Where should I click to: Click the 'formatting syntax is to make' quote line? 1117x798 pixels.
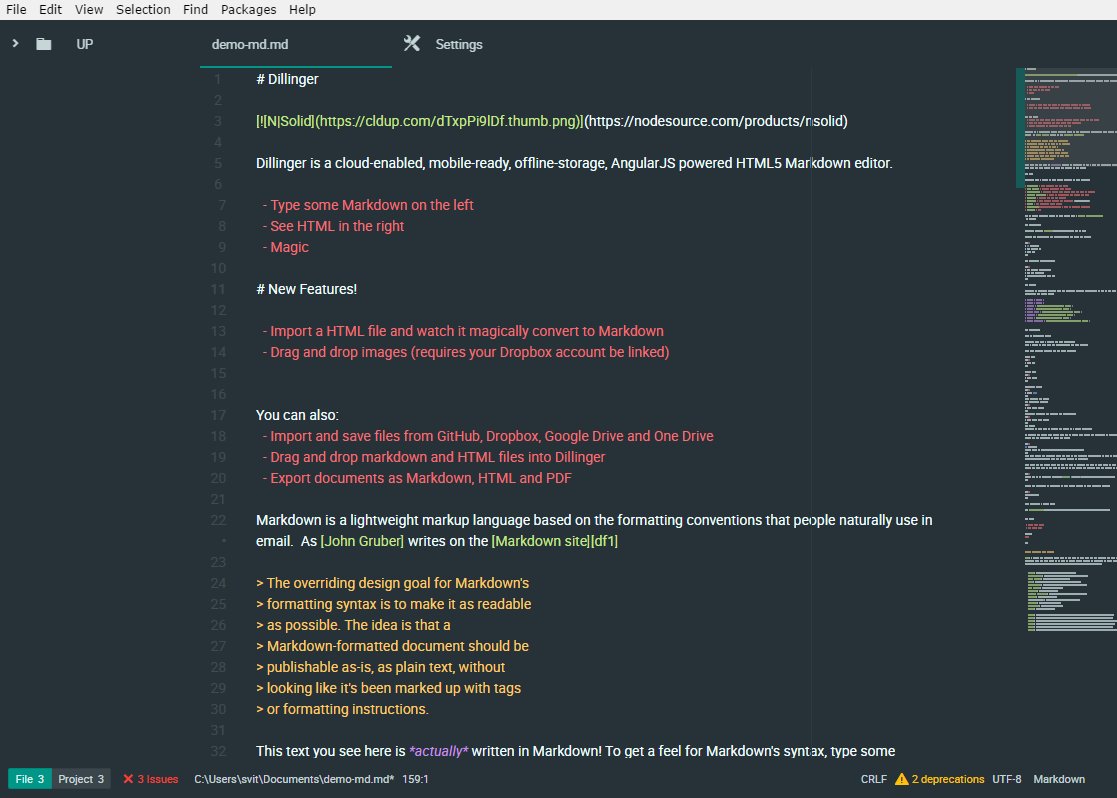tap(393, 604)
